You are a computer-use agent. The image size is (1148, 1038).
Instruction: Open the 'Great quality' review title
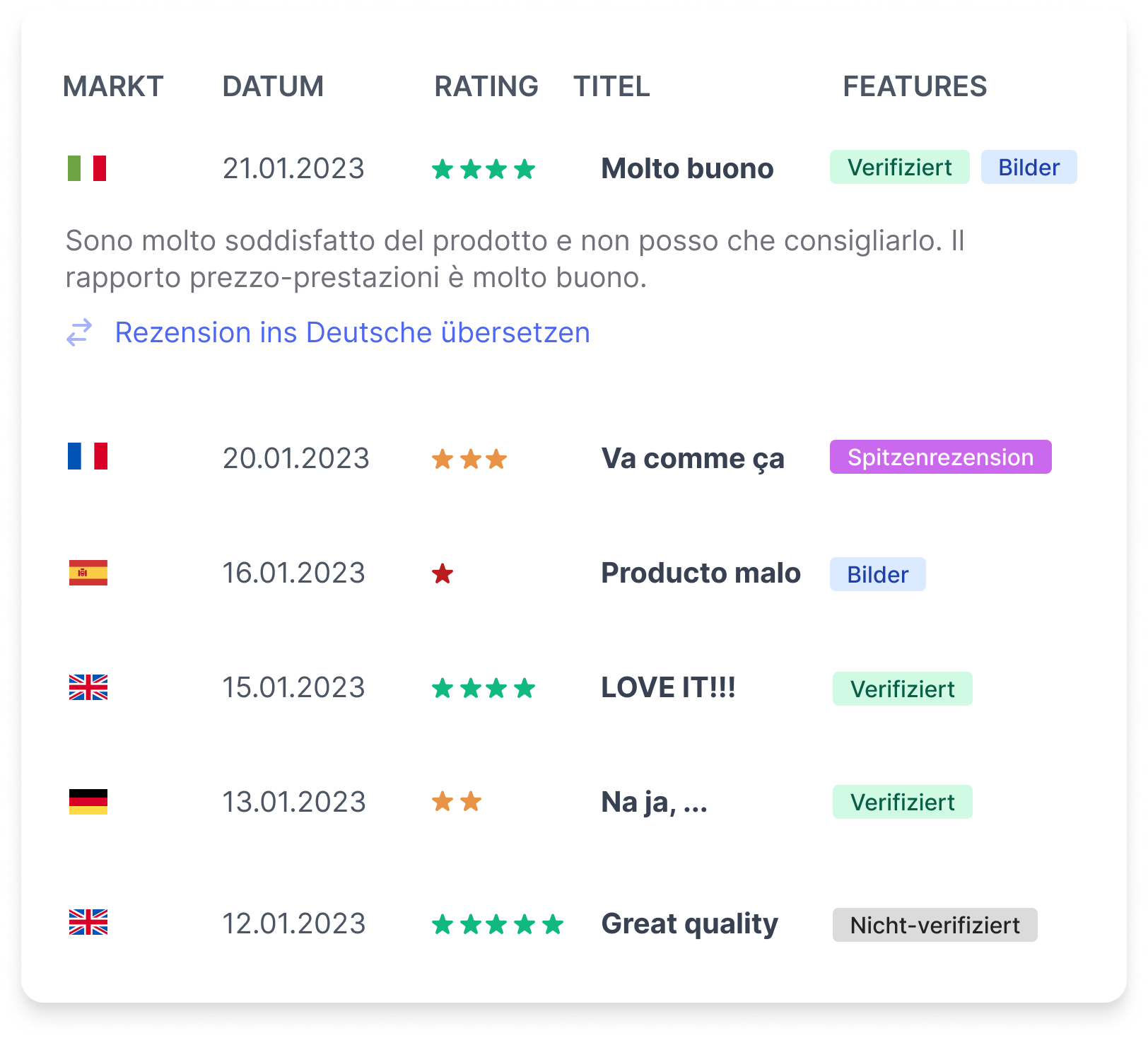click(x=689, y=923)
